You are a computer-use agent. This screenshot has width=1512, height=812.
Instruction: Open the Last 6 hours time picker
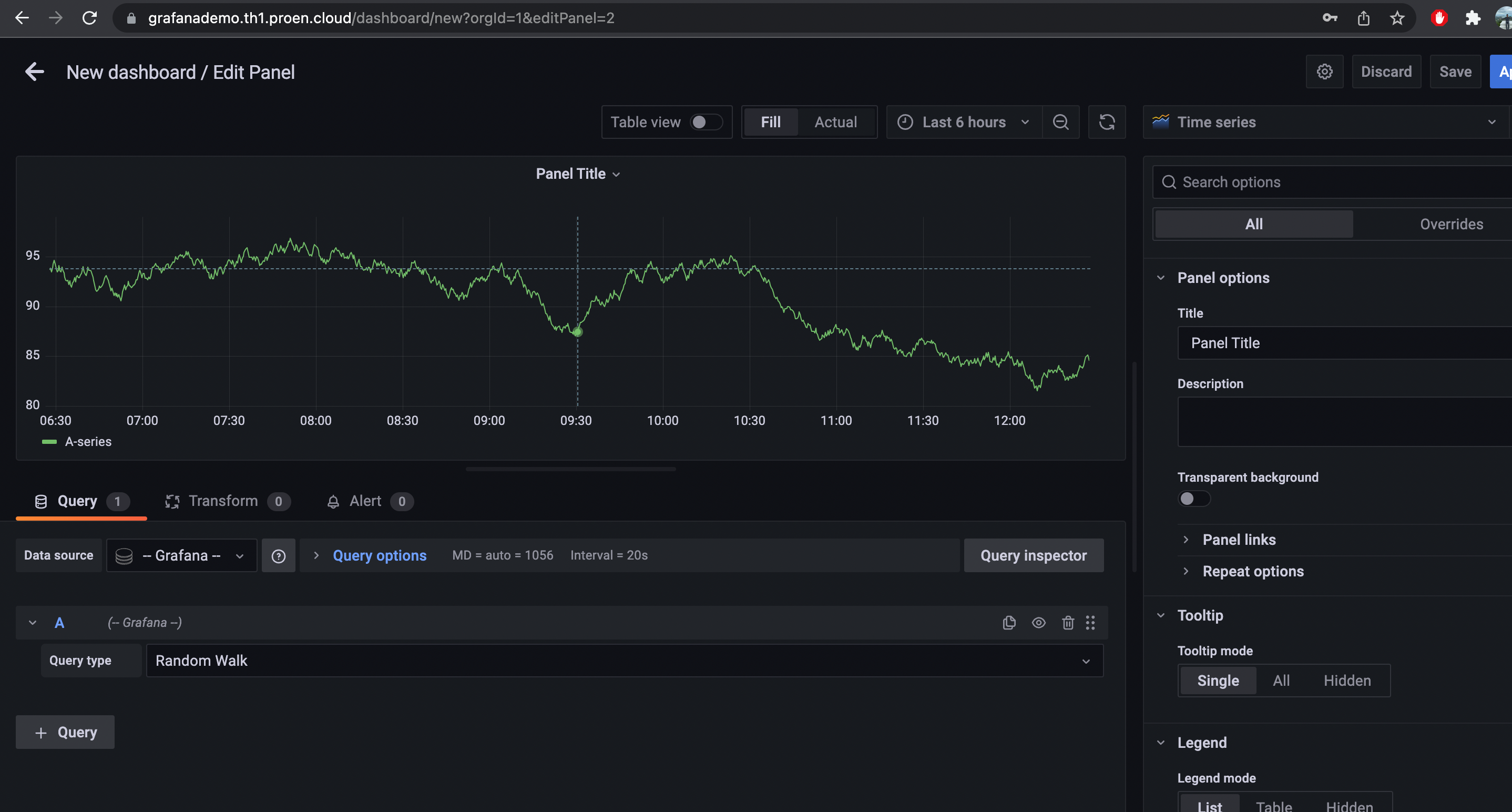[x=964, y=122]
